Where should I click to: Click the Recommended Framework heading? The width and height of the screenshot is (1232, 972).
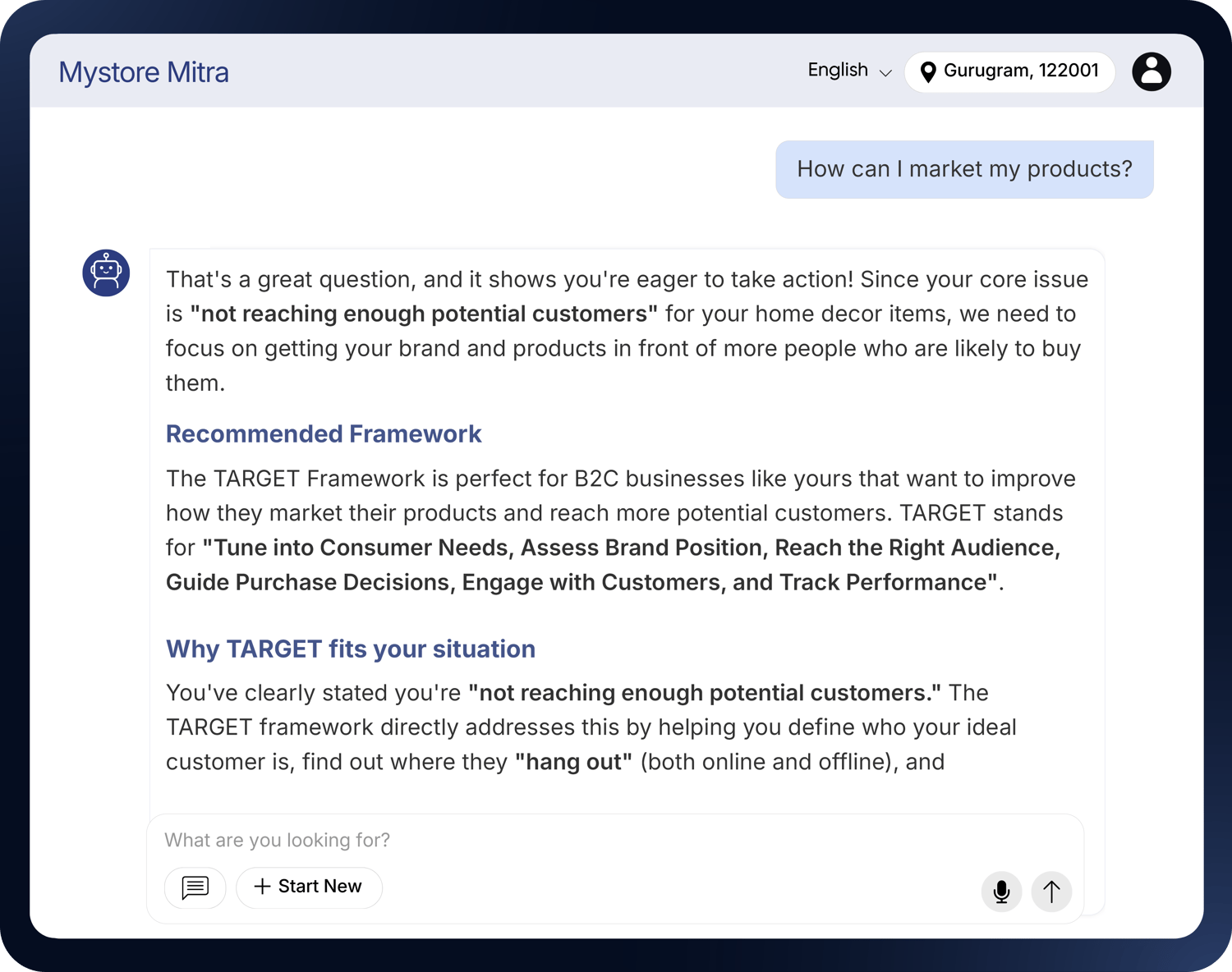point(324,433)
